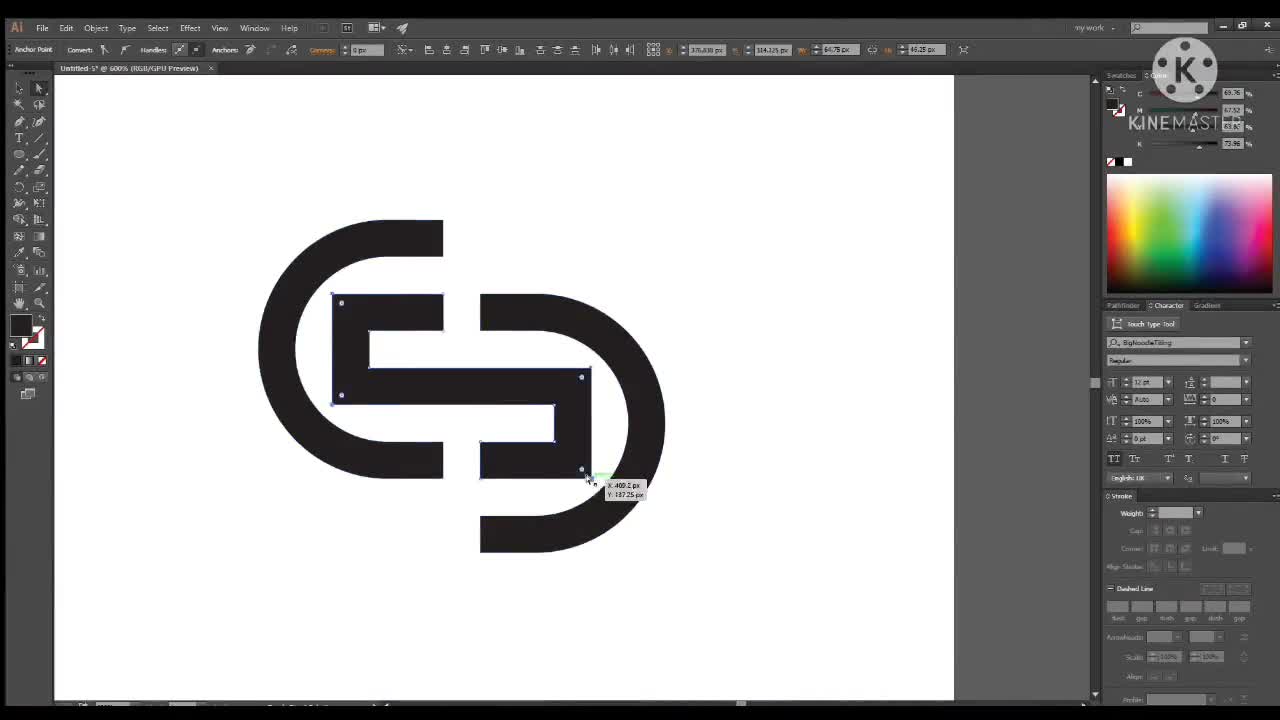
Task: Open the Object menu
Action: point(96,28)
